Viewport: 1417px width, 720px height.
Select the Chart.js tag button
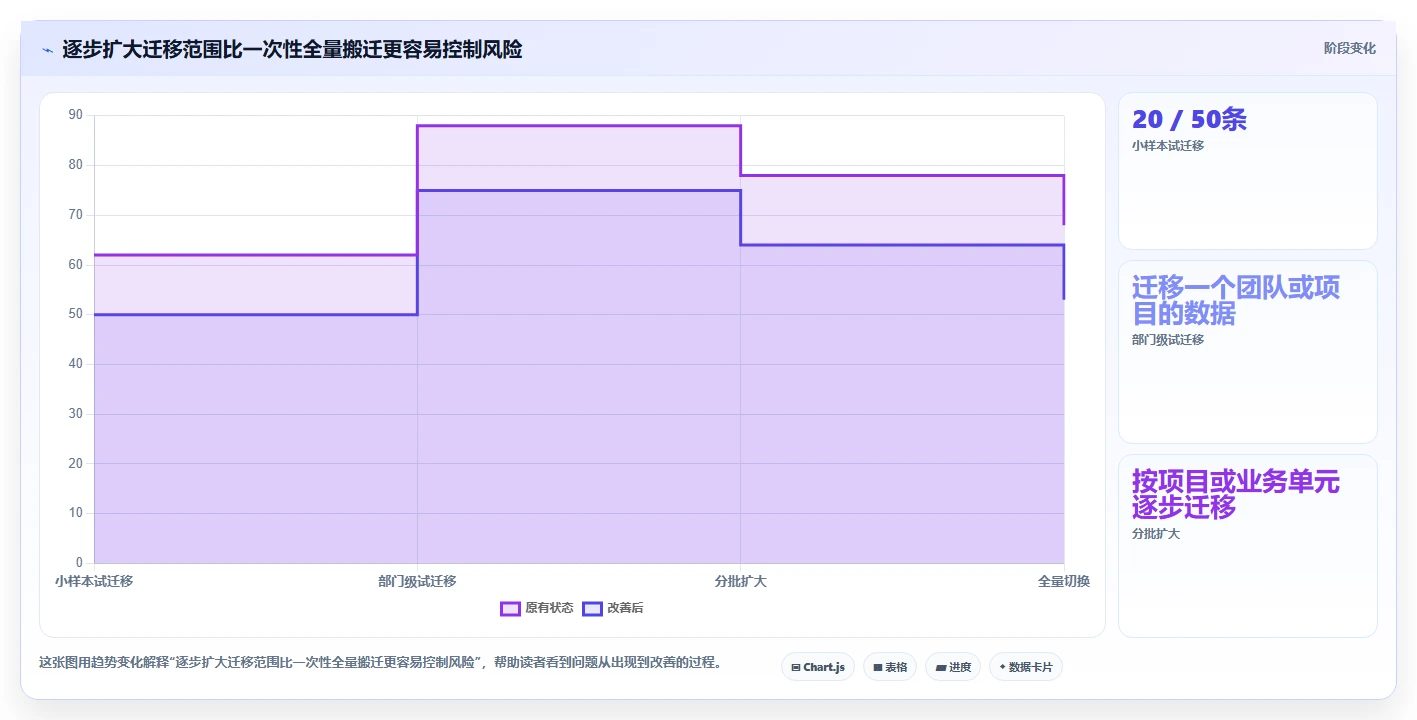(817, 667)
